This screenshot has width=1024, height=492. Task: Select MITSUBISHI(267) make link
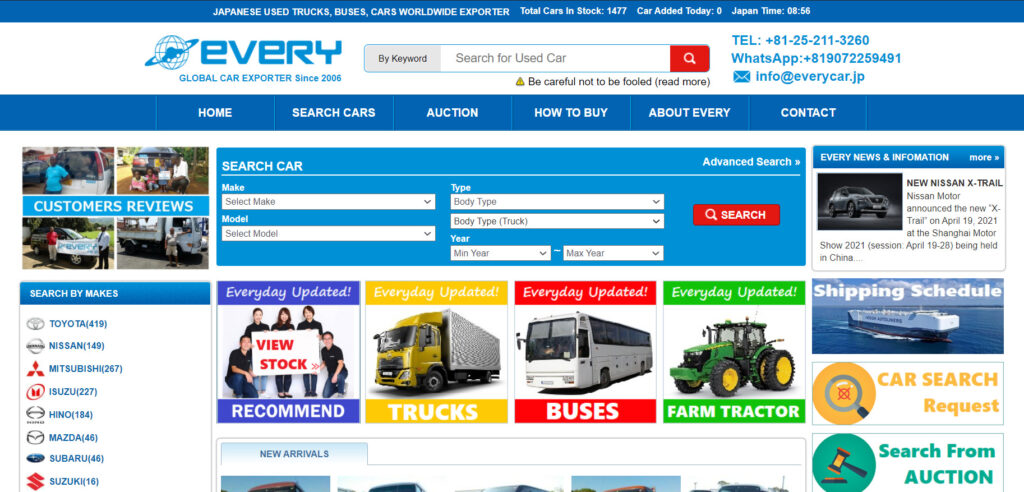tap(86, 369)
